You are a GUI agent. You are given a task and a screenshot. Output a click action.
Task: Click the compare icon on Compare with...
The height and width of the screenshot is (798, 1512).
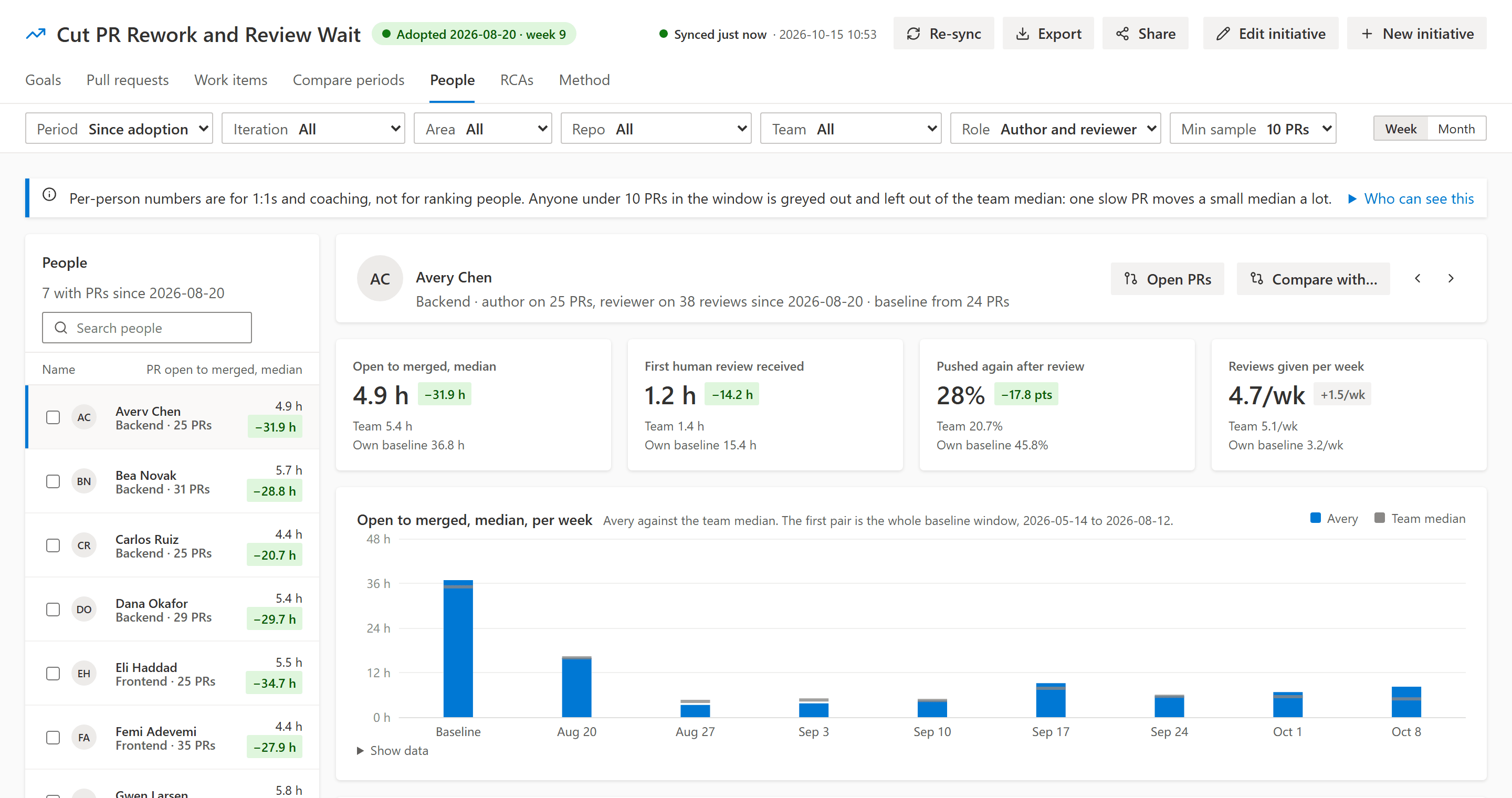pyautogui.click(x=1256, y=279)
